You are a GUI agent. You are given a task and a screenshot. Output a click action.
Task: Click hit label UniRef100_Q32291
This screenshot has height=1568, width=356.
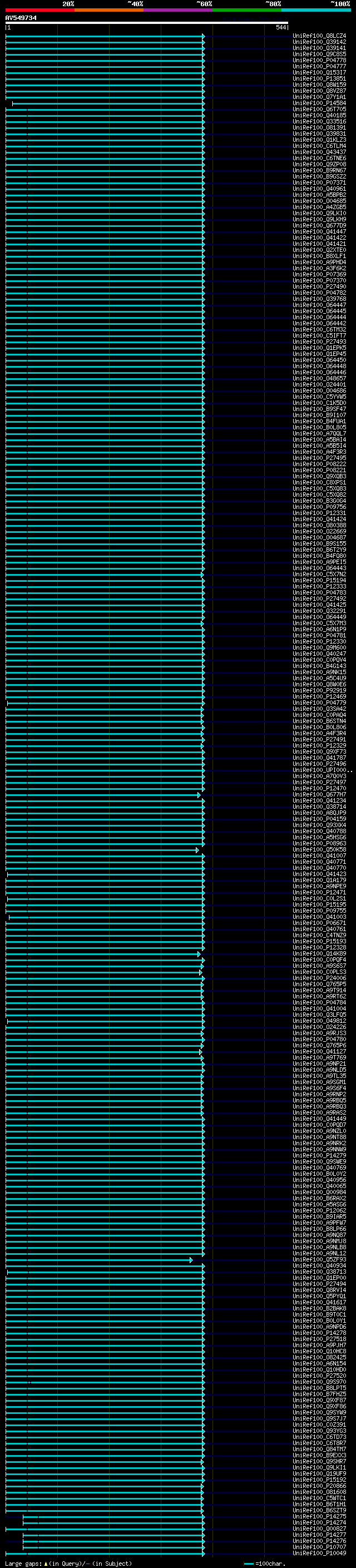click(319, 611)
